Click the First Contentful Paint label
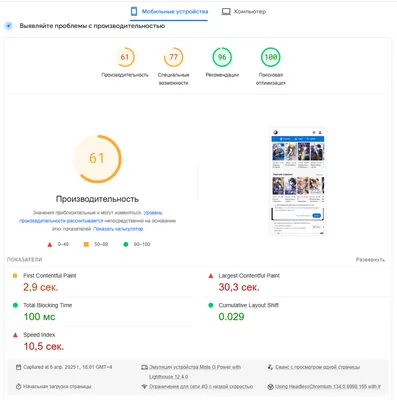397x400 pixels. tap(50, 276)
